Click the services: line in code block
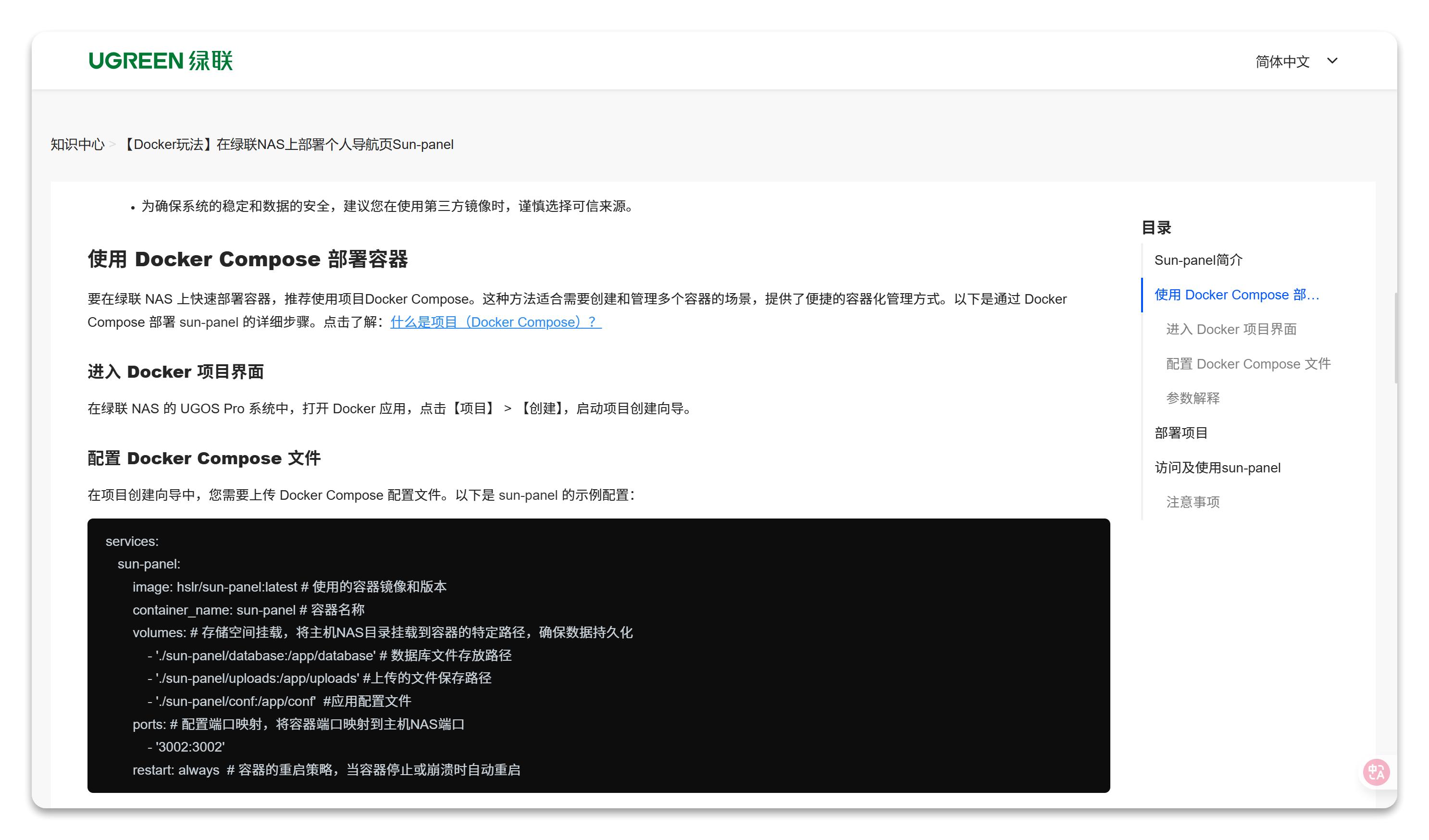The width and height of the screenshot is (1429, 840). [132, 541]
